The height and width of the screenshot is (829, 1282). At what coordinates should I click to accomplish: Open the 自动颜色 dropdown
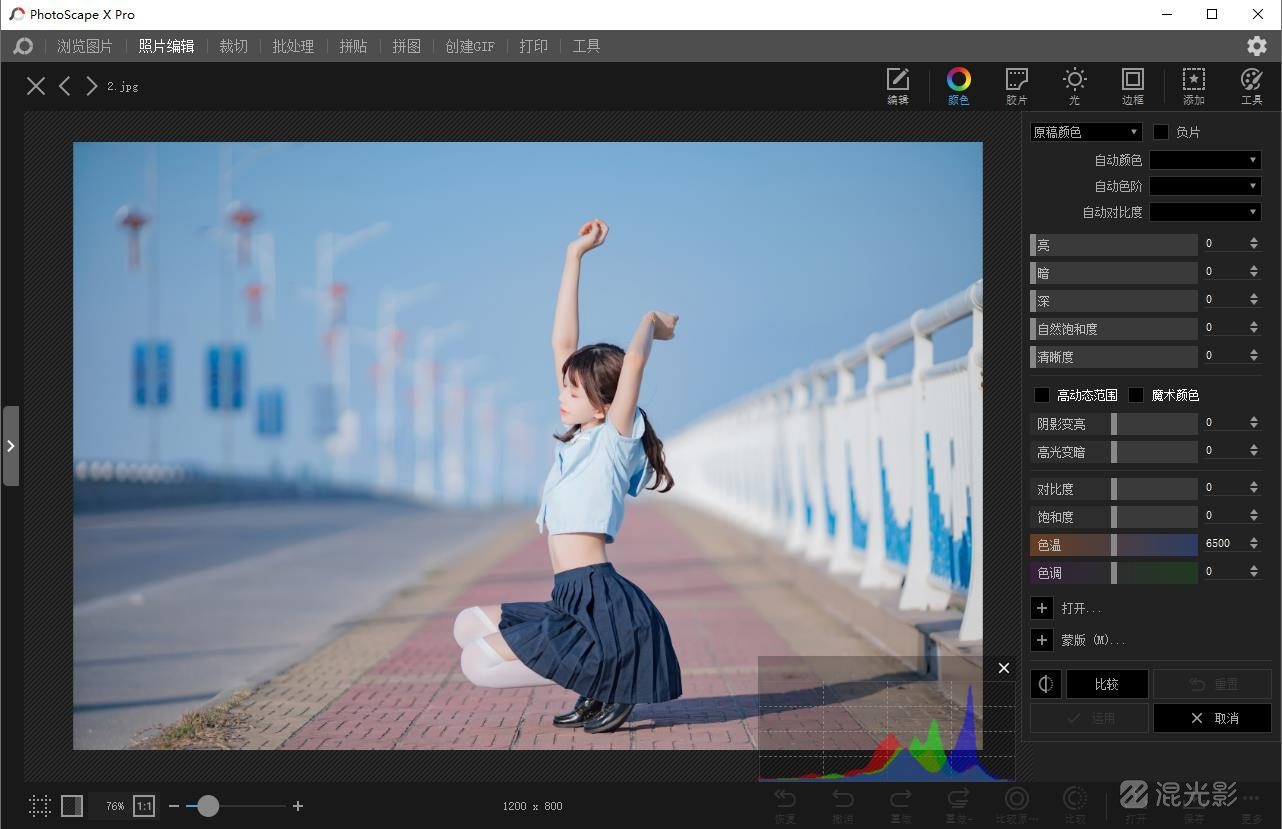pyautogui.click(x=1205, y=160)
